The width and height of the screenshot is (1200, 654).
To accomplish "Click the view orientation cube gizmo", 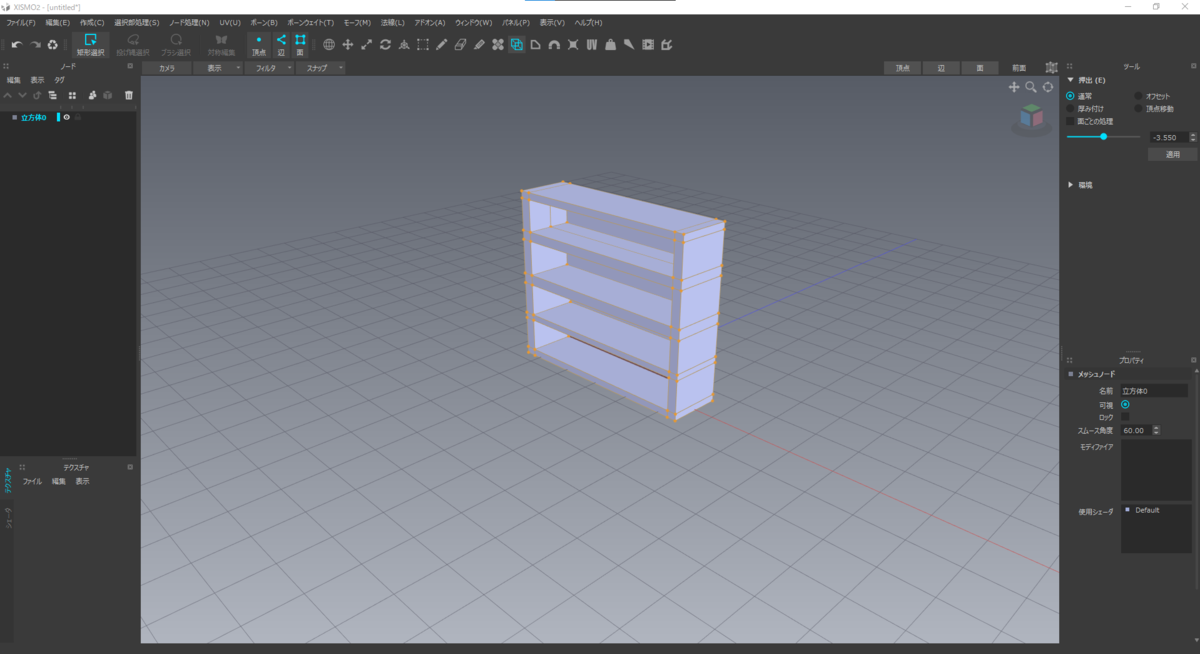I will click(1031, 118).
